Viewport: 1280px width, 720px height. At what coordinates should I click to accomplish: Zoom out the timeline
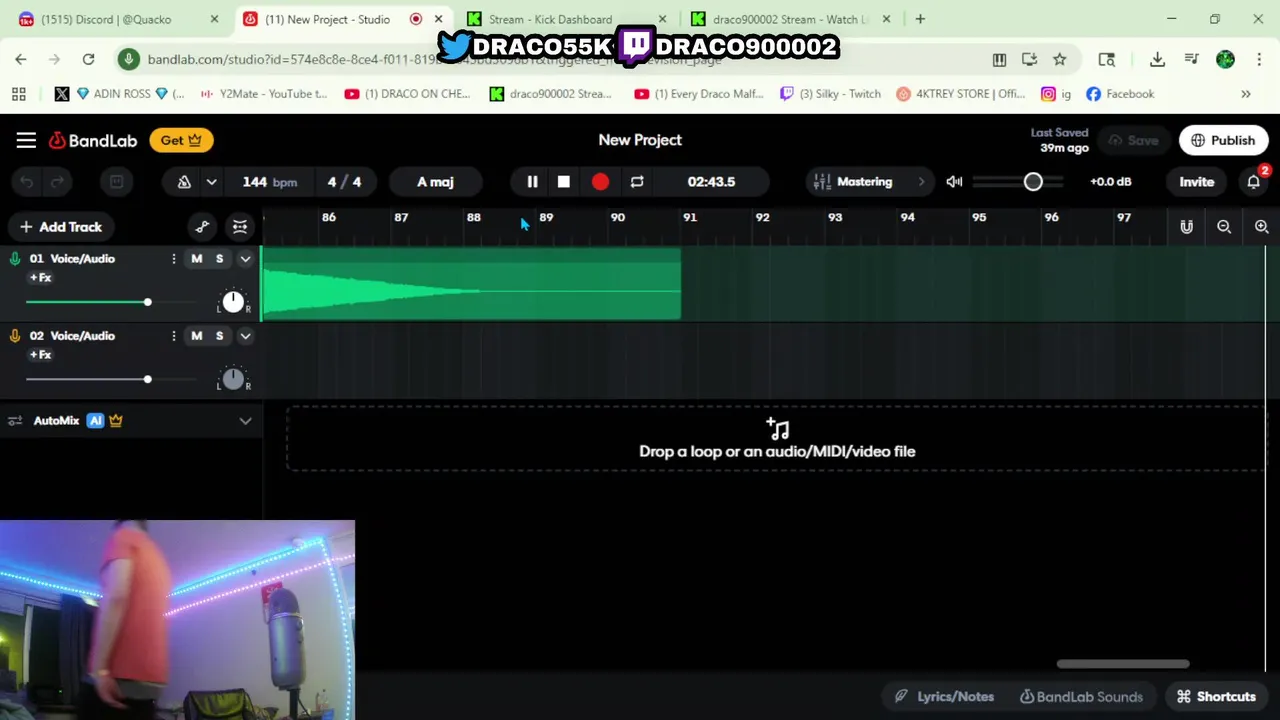click(x=1224, y=227)
